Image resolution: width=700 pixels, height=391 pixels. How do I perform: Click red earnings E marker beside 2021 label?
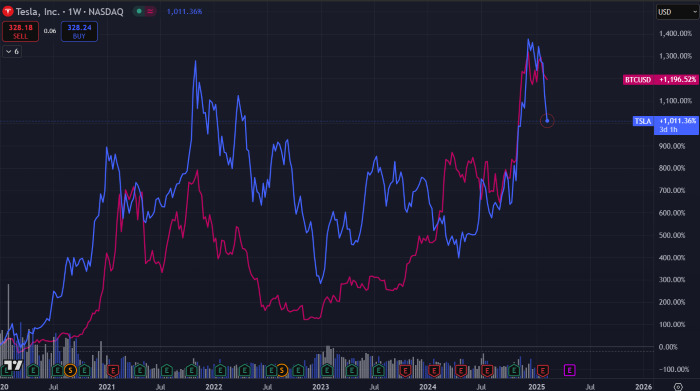[x=113, y=370]
